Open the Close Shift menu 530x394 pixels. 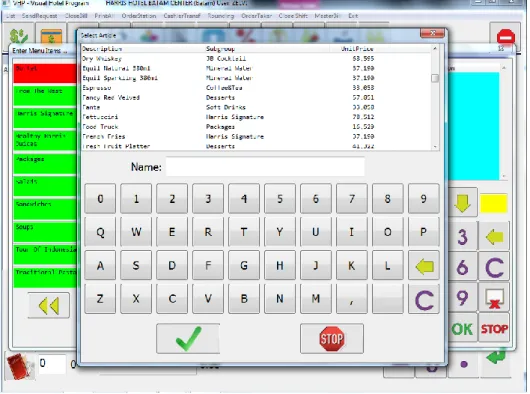click(293, 16)
